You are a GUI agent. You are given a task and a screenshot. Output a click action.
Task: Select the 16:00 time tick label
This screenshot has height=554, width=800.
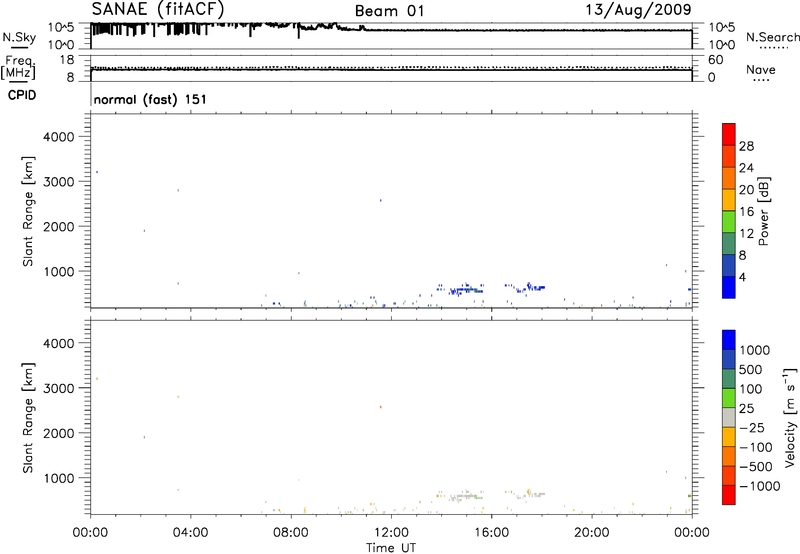pos(491,533)
